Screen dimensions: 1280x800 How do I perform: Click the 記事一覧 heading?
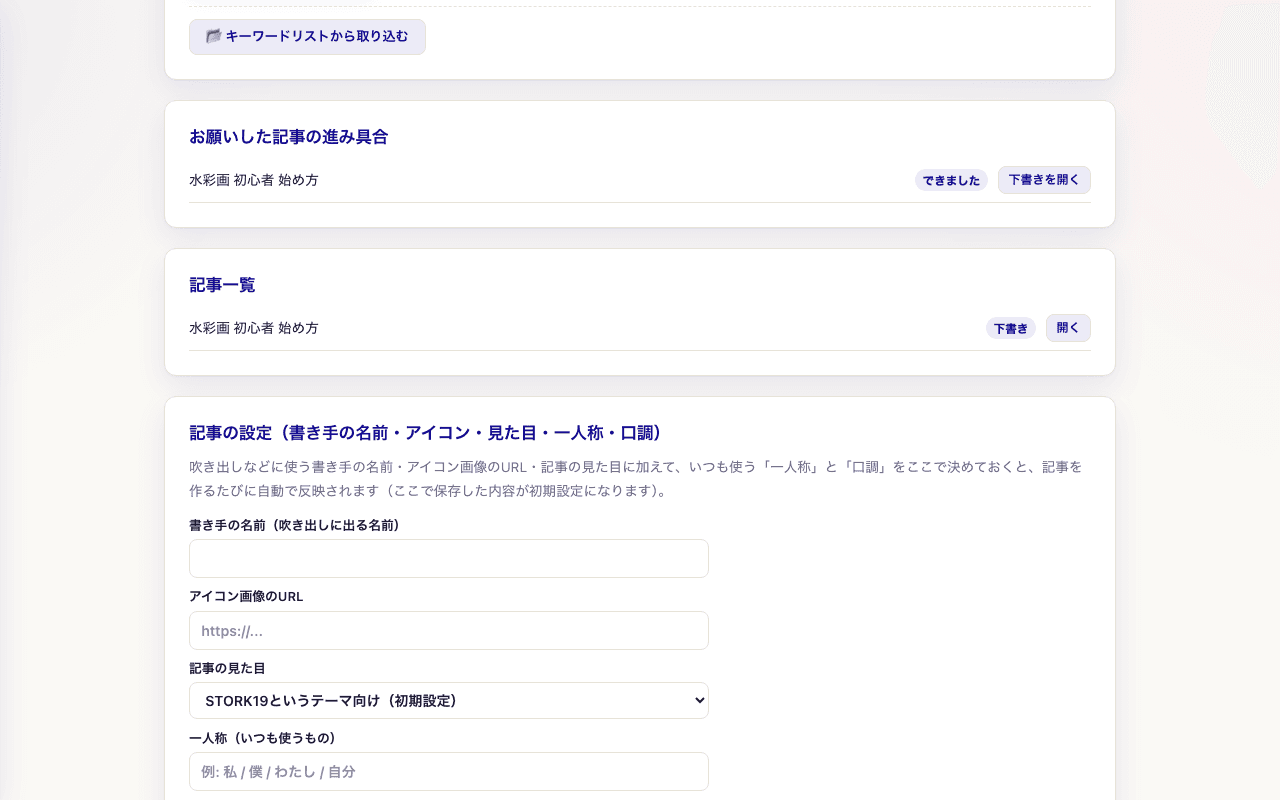point(222,285)
